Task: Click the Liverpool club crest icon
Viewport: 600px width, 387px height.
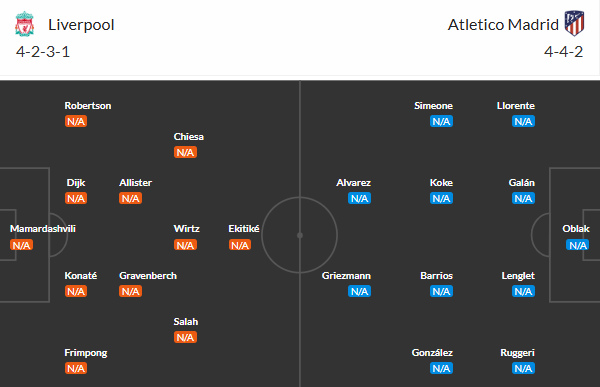Action: click(x=24, y=24)
